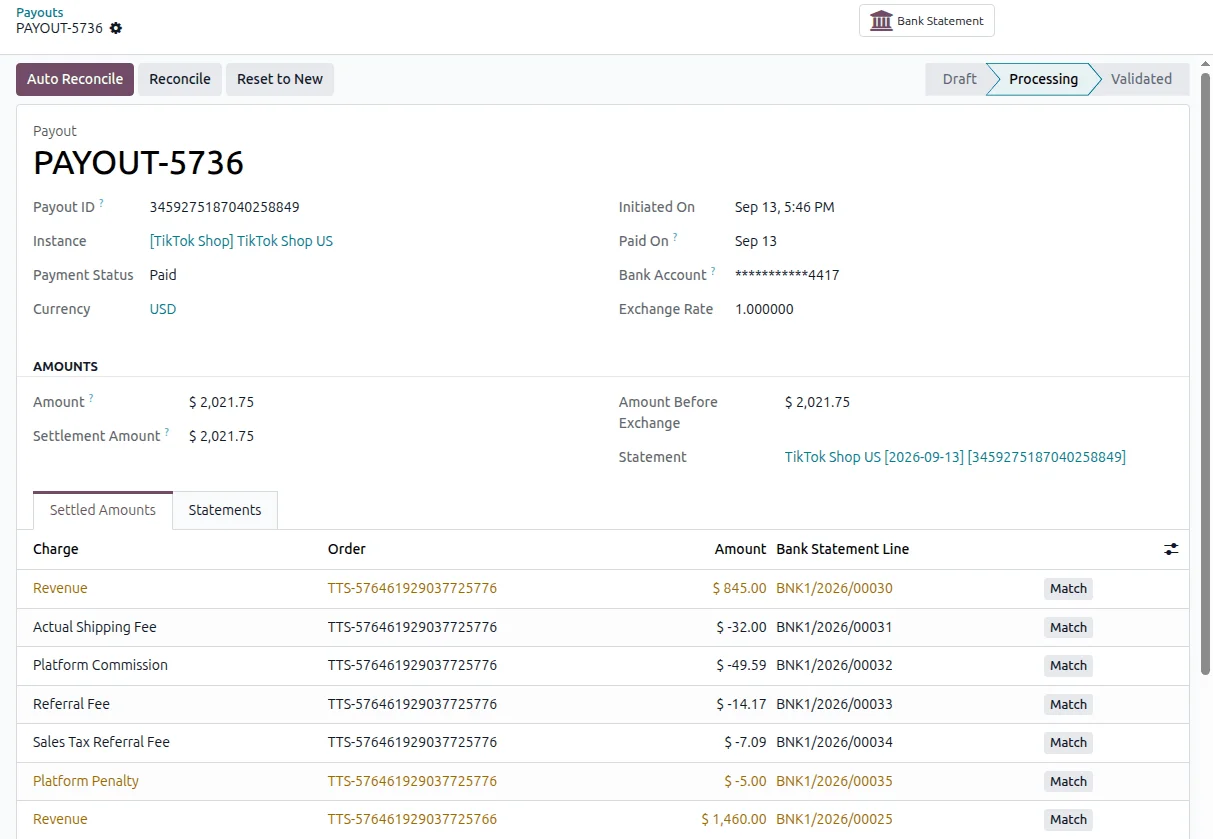This screenshot has width=1213, height=839.
Task: Select the Validated status stage
Action: click(1141, 79)
